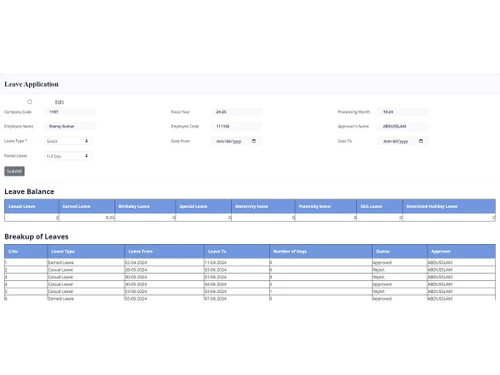Screen dimensions: 500x375
Task: Click the Approver's Name field
Action: click(403, 126)
